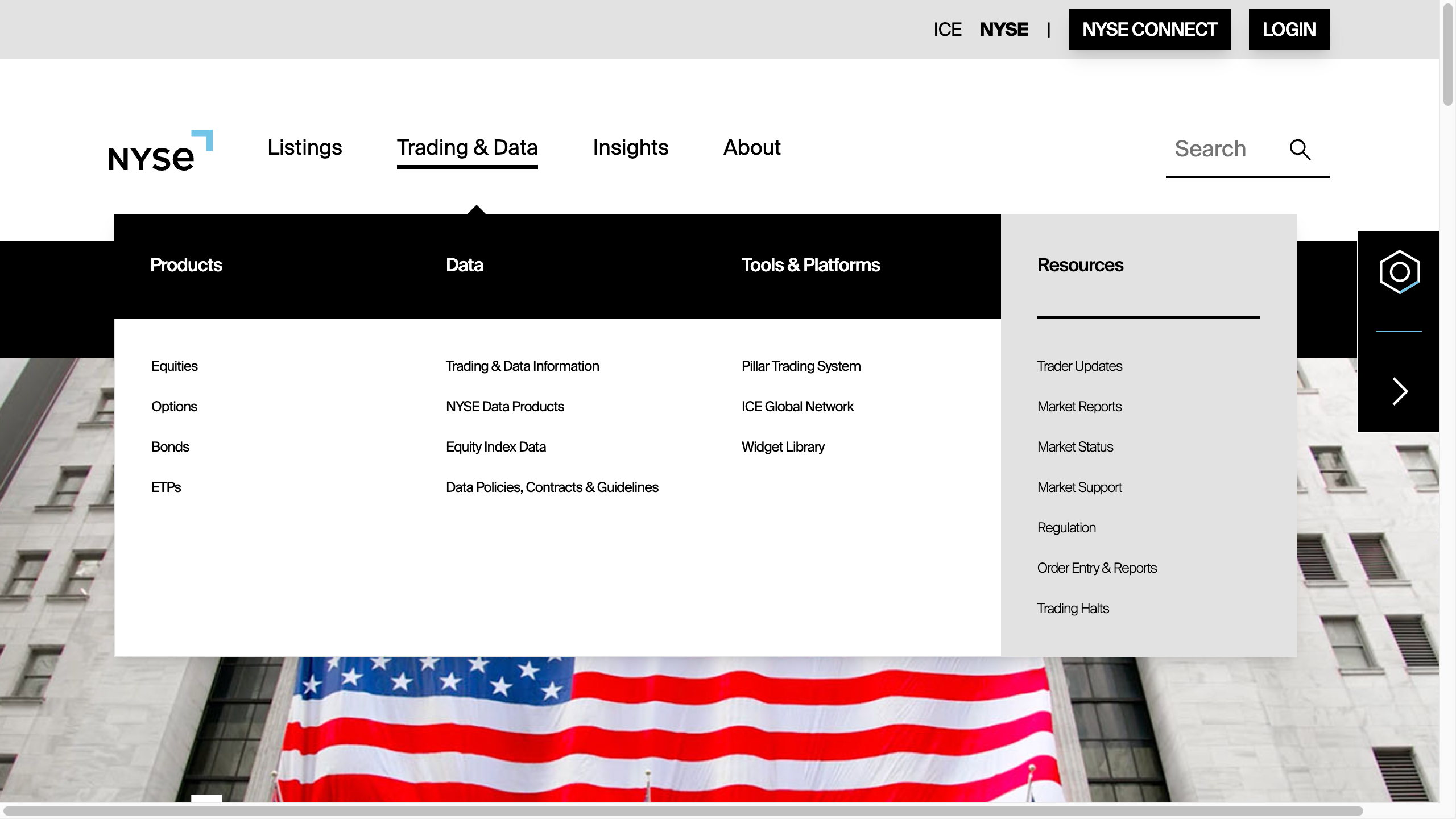Expand the Insights menu
The width and height of the screenshot is (1456, 819).
pos(630,148)
